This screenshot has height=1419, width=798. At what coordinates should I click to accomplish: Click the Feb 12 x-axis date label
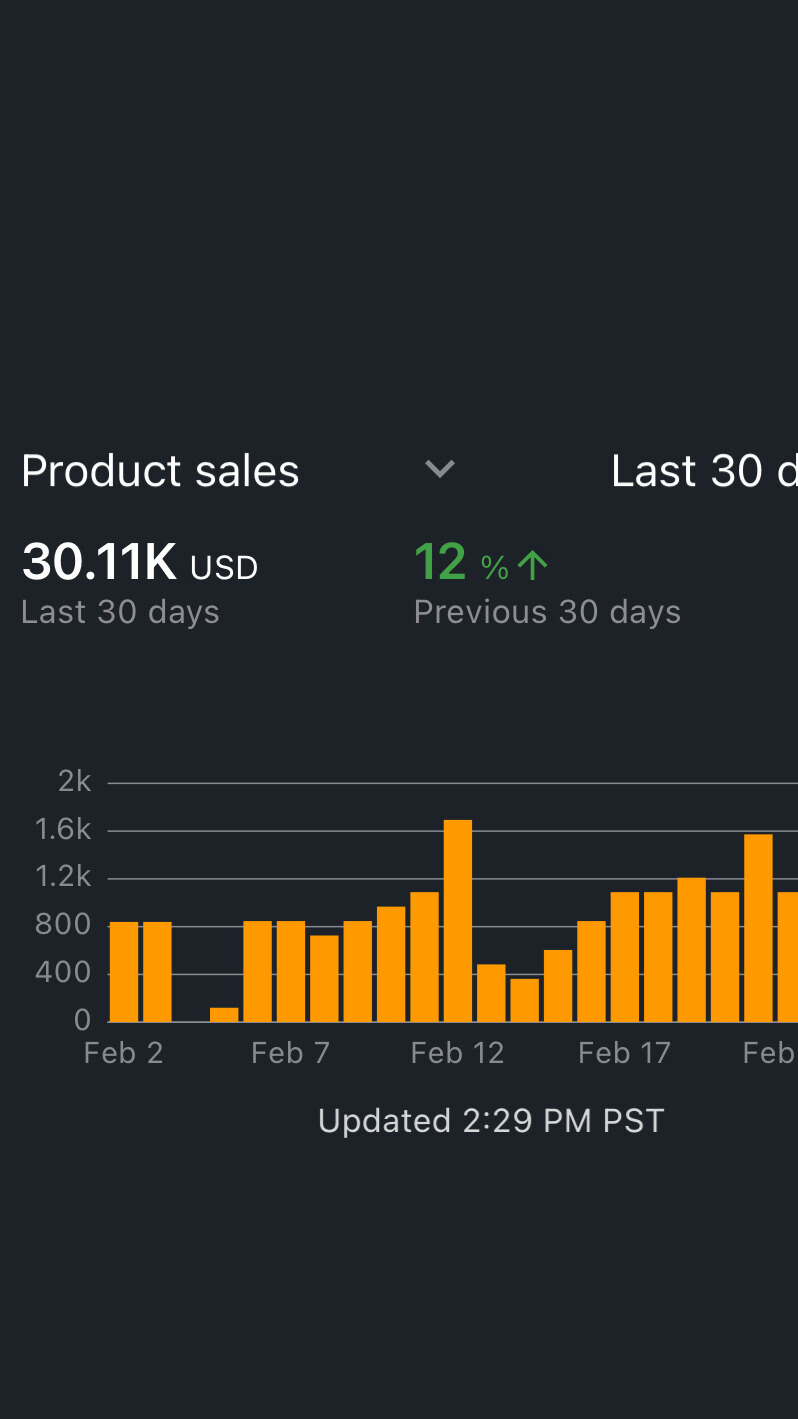click(x=457, y=1053)
